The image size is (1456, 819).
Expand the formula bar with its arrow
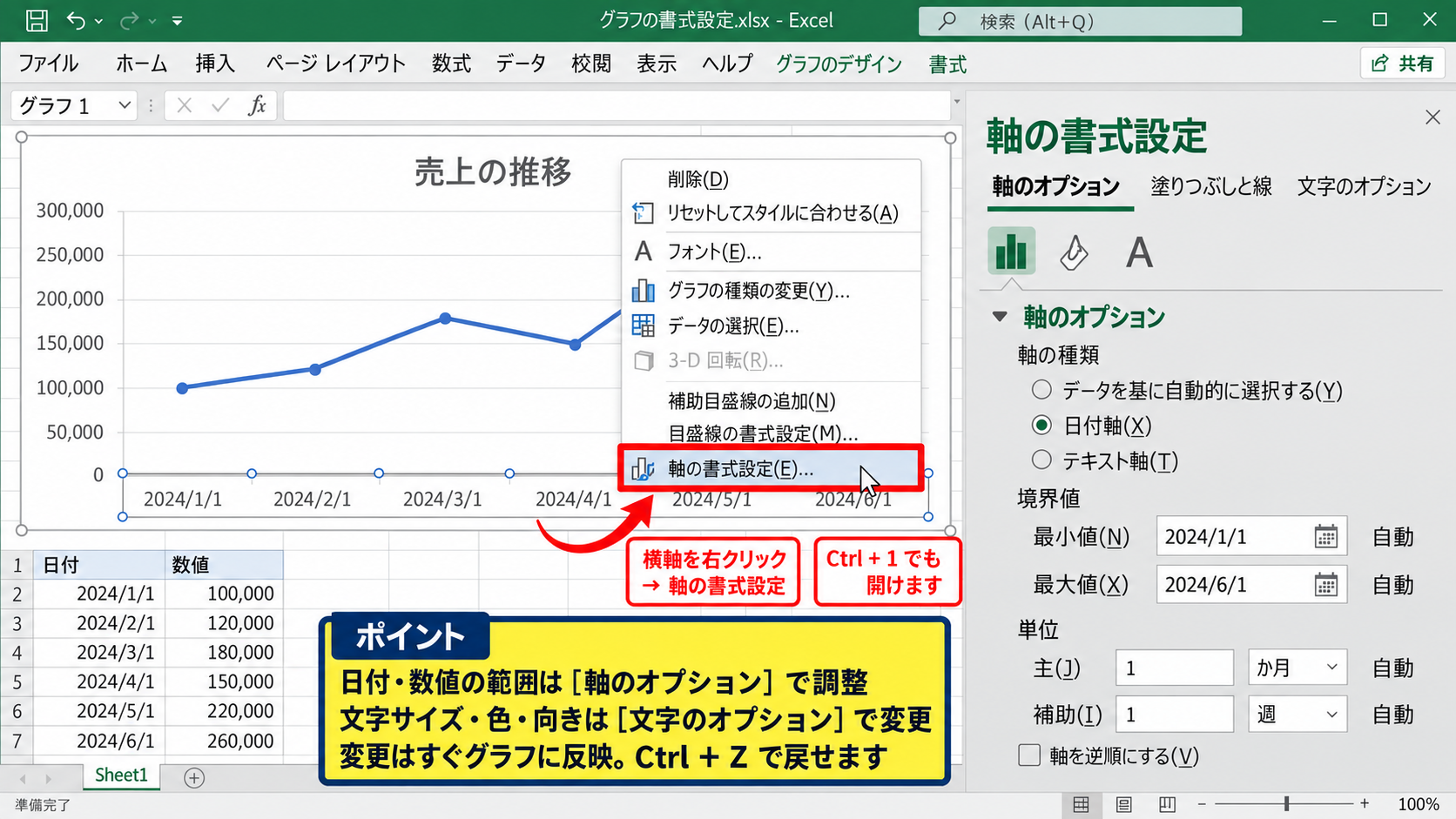[x=957, y=102]
